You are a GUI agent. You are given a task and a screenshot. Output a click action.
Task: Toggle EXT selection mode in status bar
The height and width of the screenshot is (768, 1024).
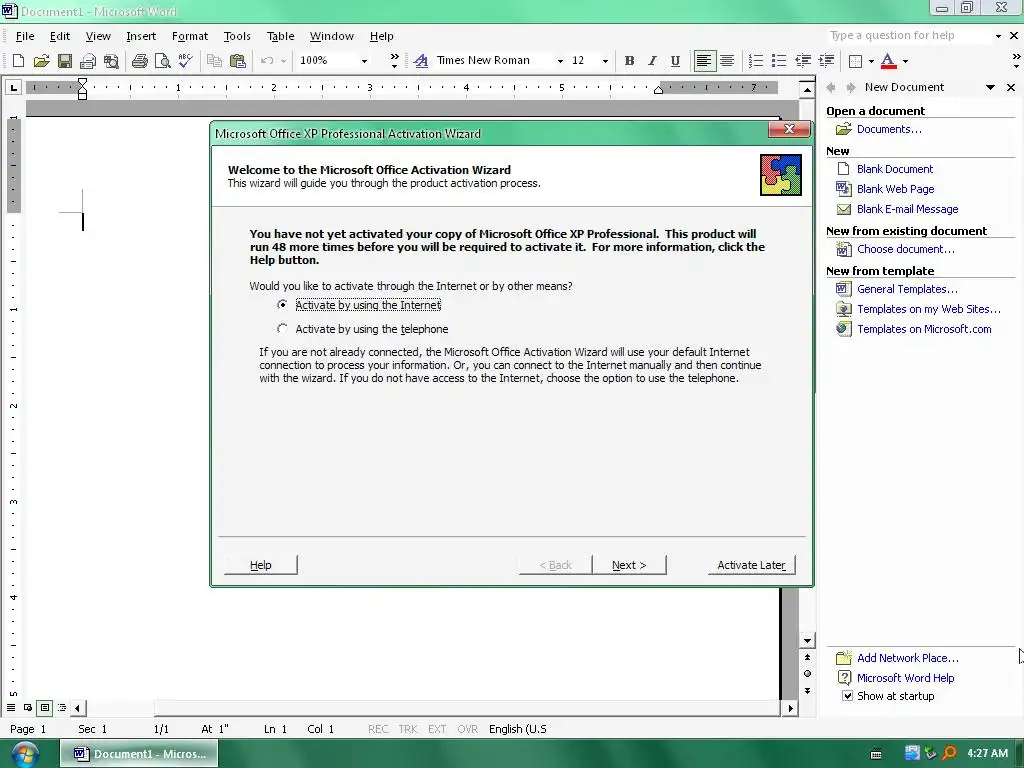[437, 729]
